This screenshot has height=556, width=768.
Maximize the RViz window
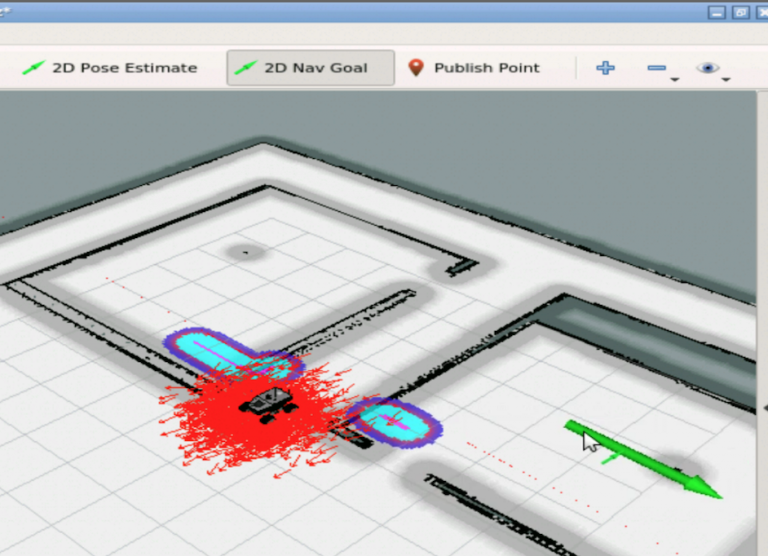pos(741,12)
